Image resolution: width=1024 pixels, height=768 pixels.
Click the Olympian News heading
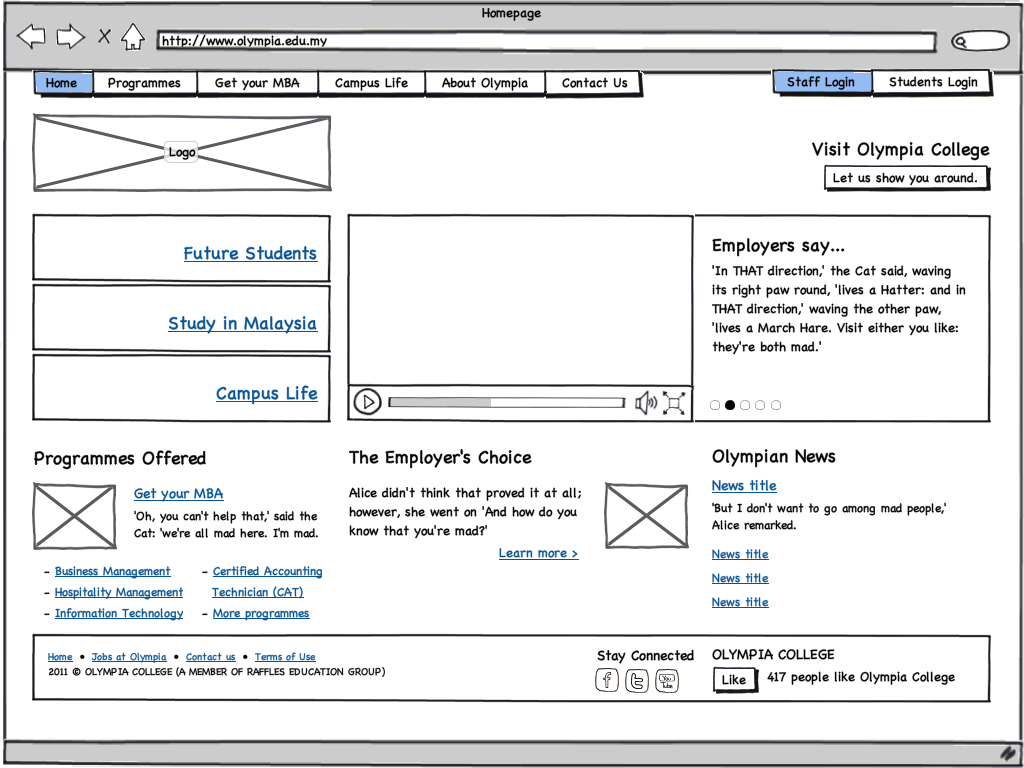(x=773, y=456)
